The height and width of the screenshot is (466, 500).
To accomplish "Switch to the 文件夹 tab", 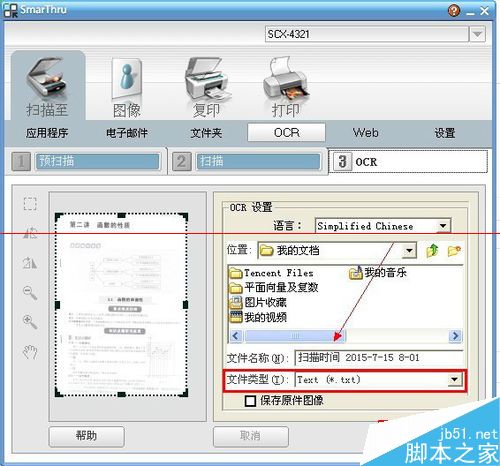I will (x=206, y=133).
